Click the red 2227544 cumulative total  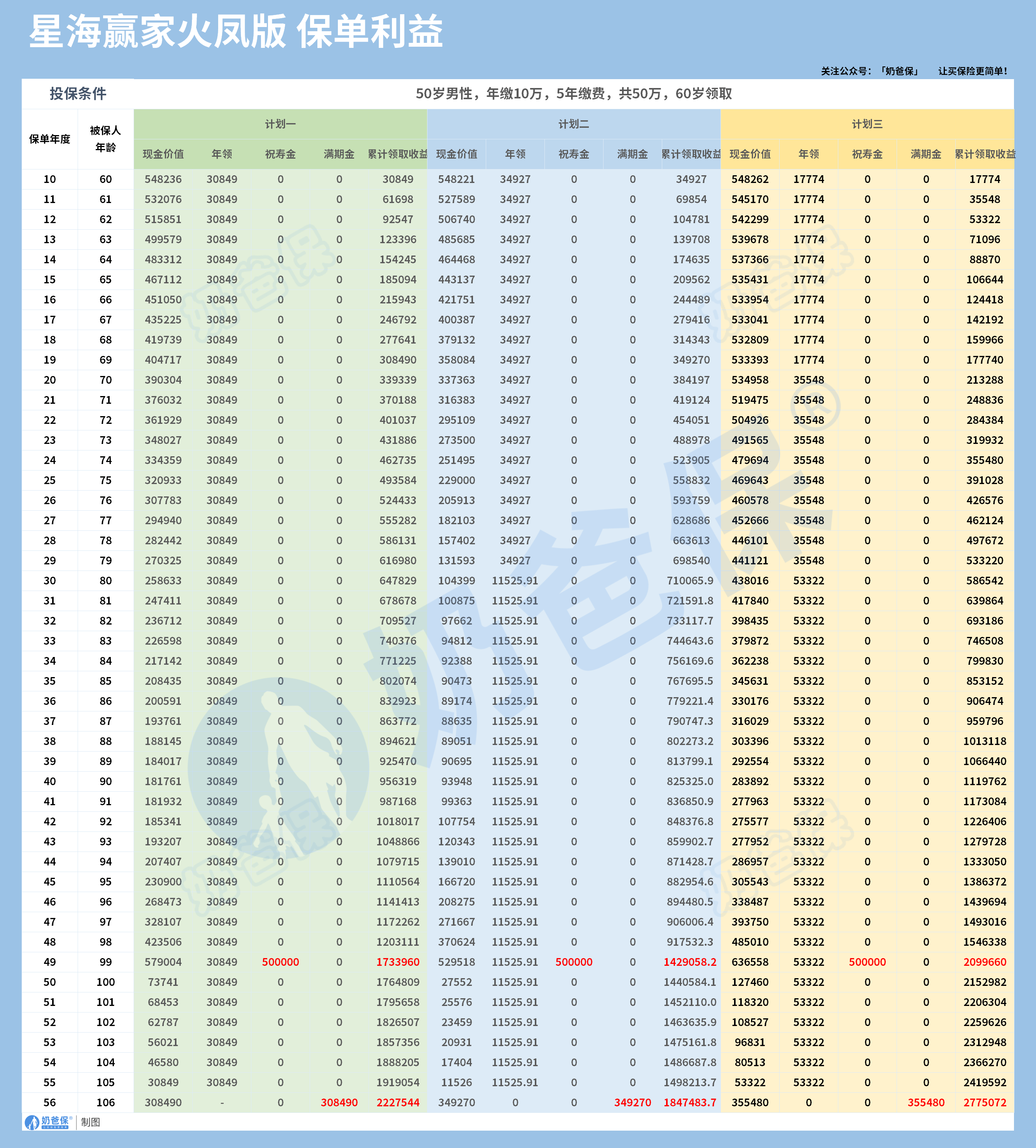398,1102
